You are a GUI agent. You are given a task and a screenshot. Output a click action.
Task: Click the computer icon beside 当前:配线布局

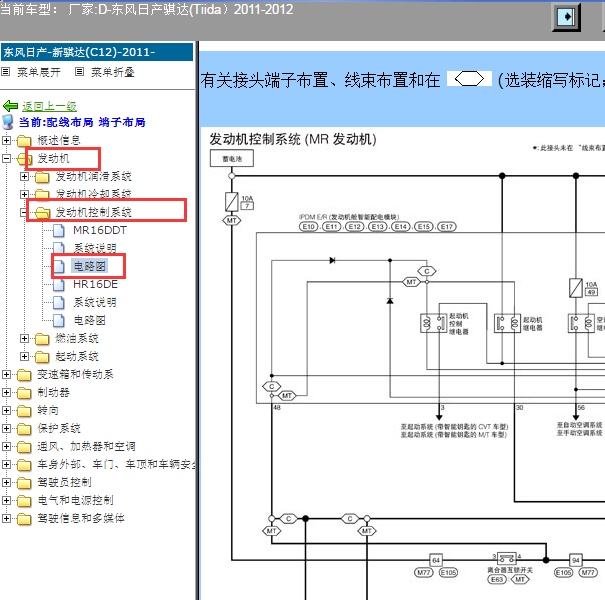pos(8,122)
